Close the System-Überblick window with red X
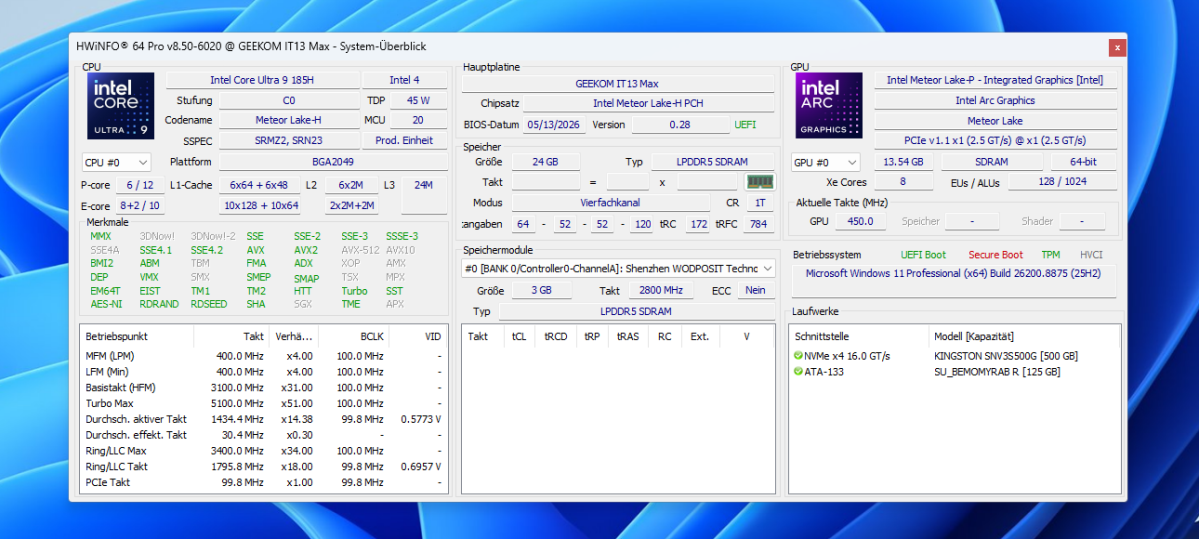 tap(1117, 47)
